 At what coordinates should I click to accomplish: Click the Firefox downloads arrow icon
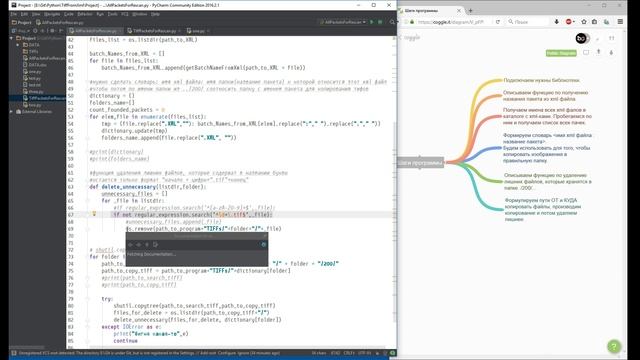point(556,22)
